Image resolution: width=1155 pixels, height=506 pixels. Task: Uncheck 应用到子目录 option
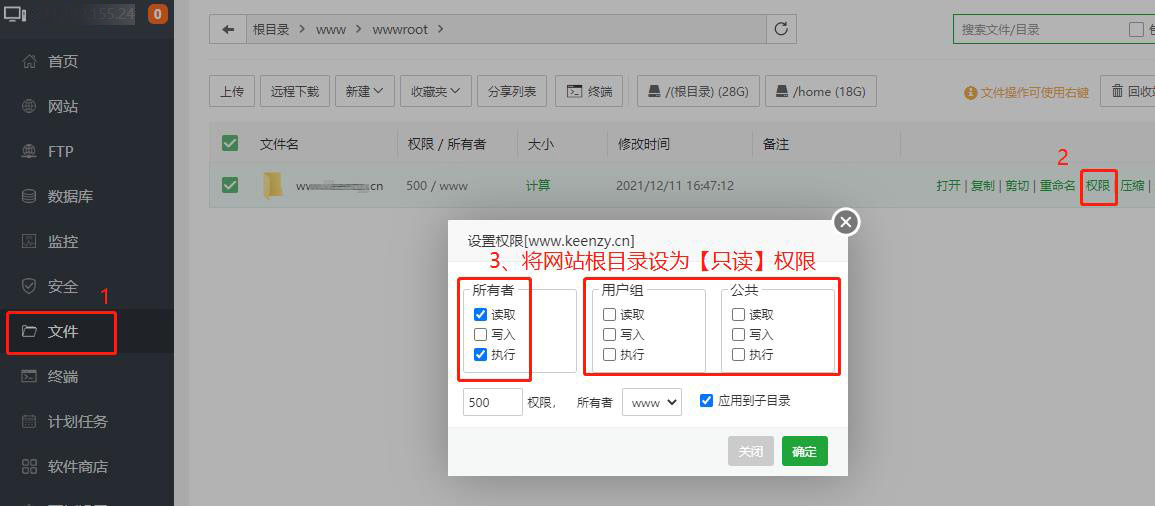707,401
